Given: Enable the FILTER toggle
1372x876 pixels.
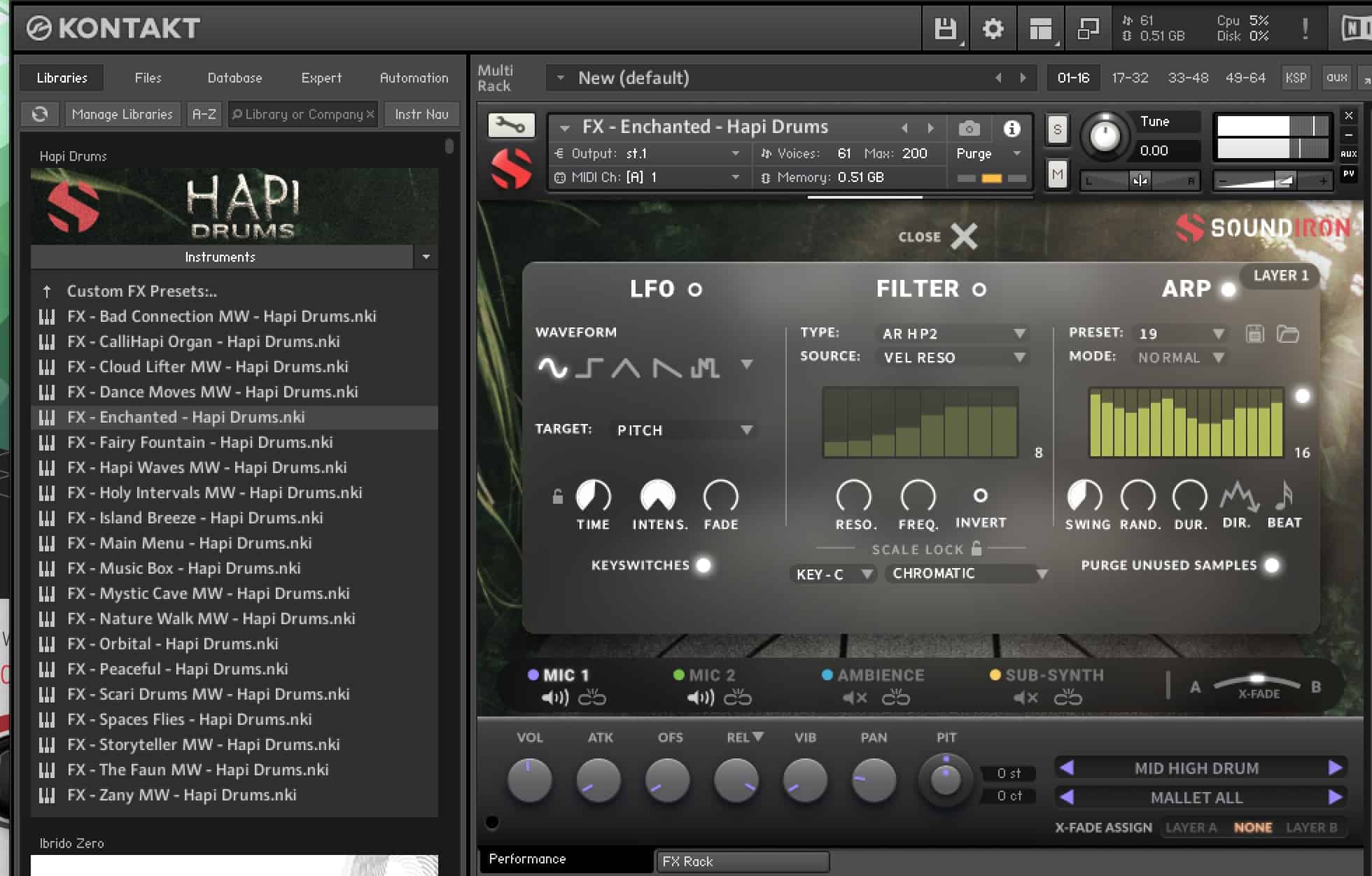Looking at the screenshot, I should pyautogui.click(x=979, y=290).
